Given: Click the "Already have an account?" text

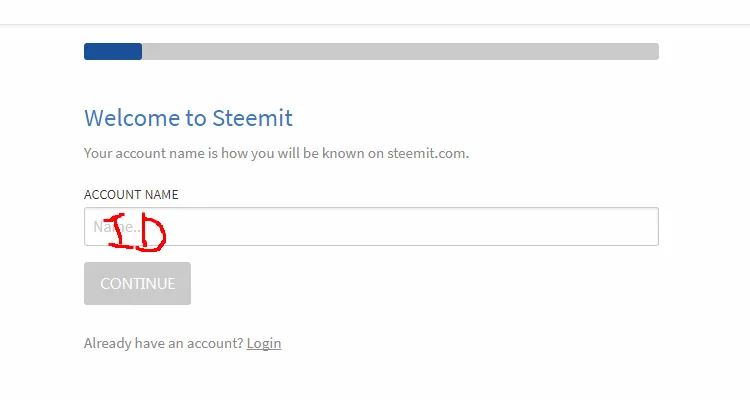Looking at the screenshot, I should 163,343.
